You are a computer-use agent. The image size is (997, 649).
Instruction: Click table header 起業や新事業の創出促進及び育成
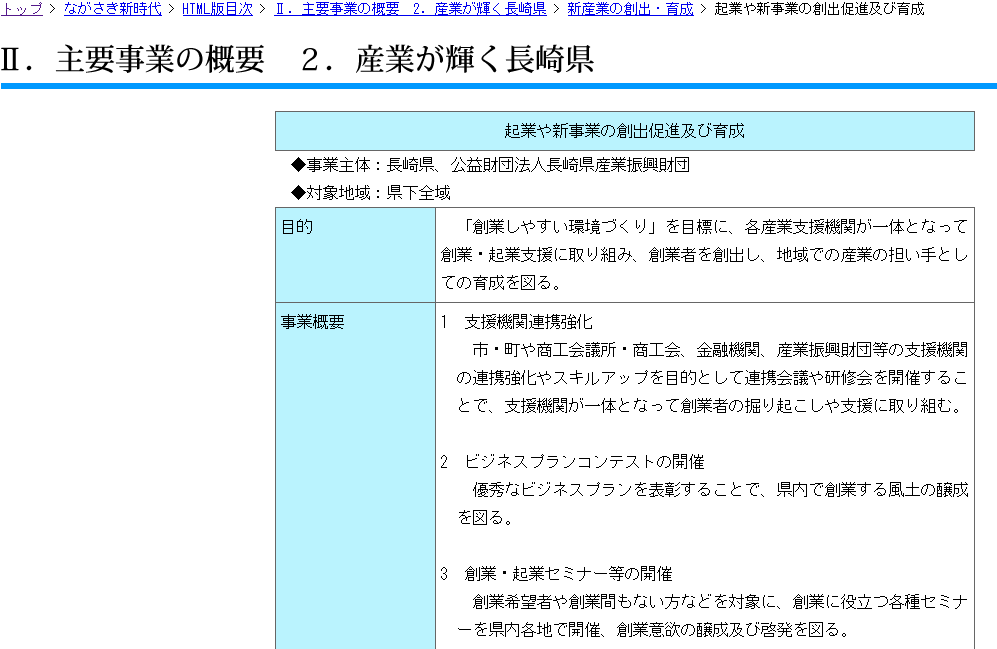(x=624, y=131)
